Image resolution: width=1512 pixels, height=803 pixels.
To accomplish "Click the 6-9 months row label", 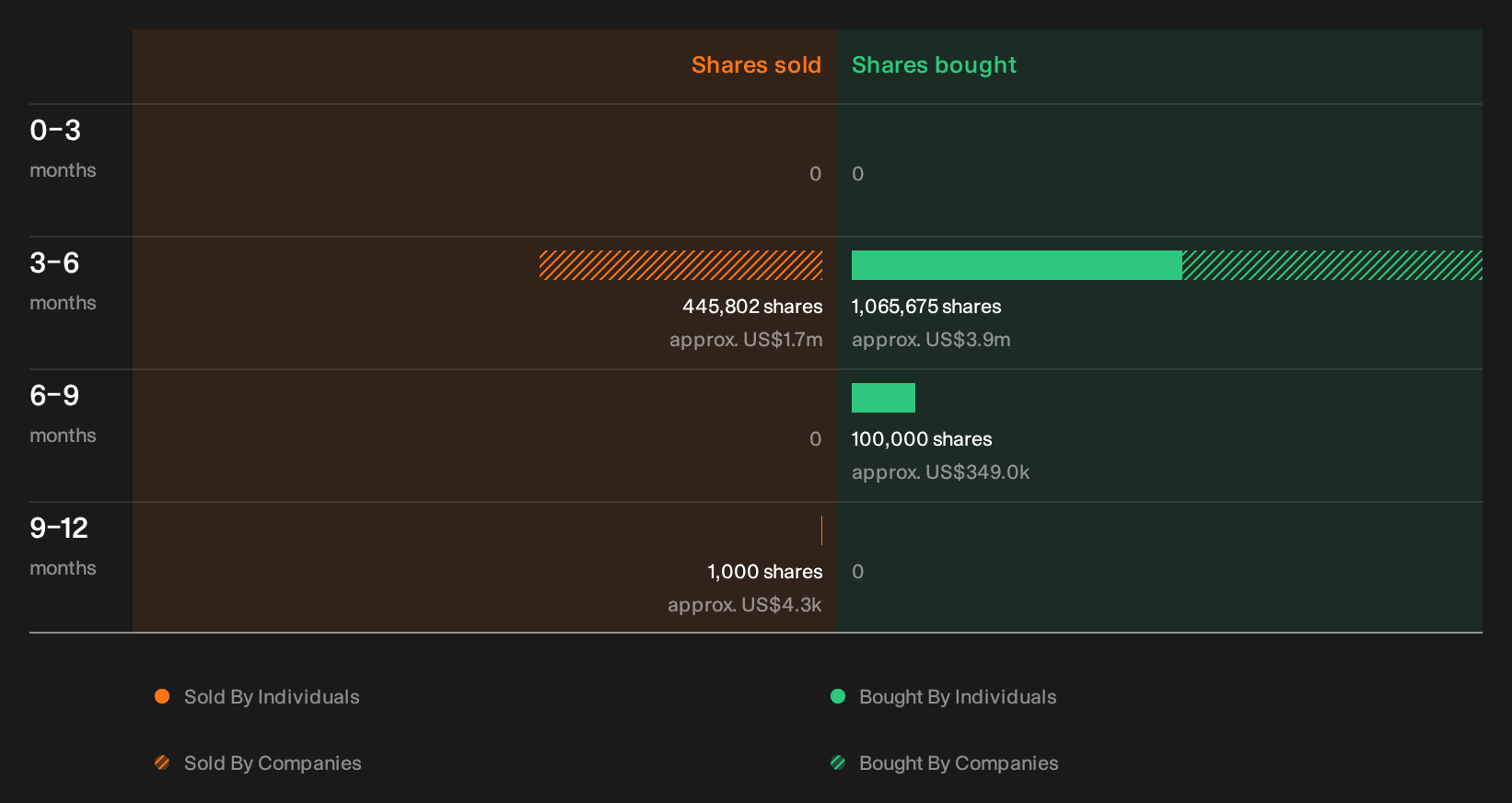I will pos(63,413).
